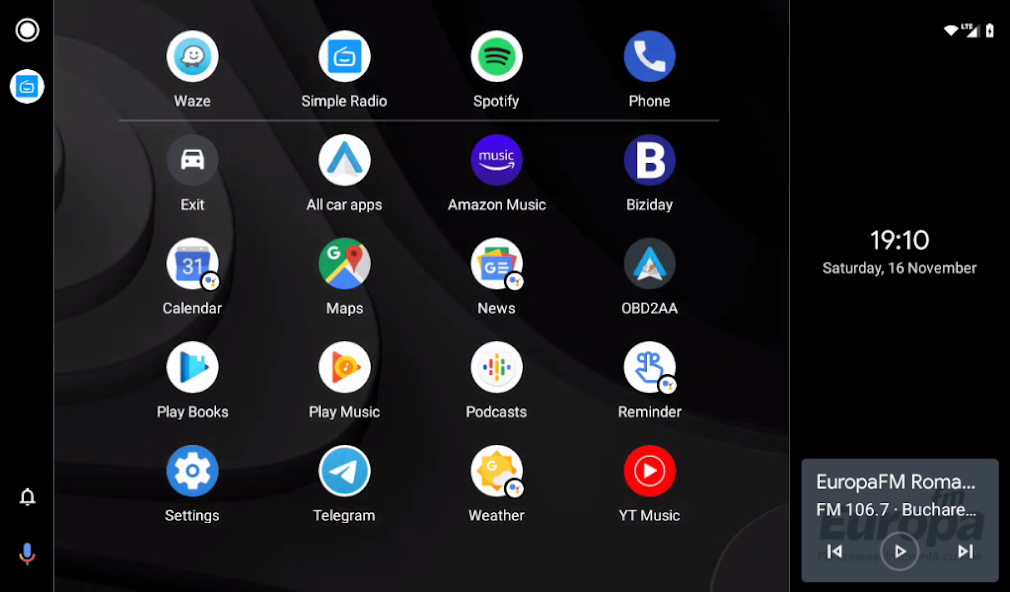Image resolution: width=1010 pixels, height=592 pixels.
Task: Open the notifications bell
Action: tap(27, 497)
